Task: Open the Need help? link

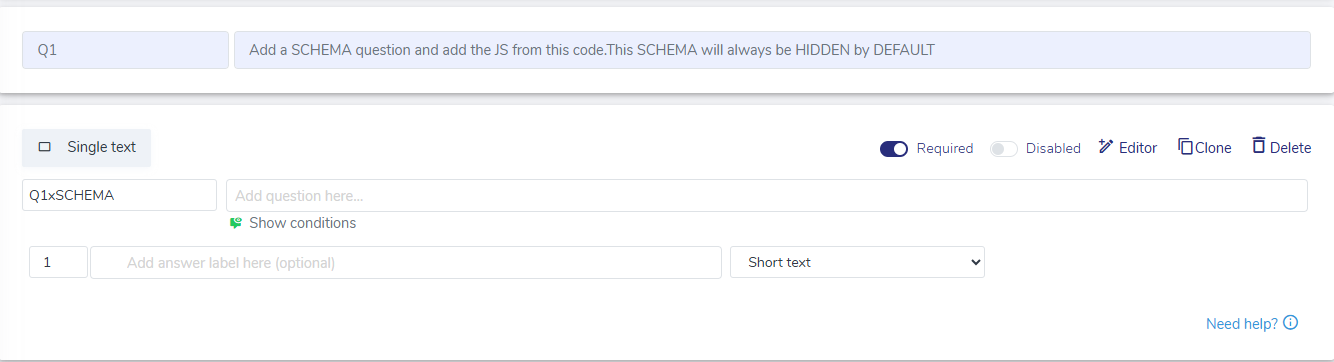Action: (x=1242, y=324)
